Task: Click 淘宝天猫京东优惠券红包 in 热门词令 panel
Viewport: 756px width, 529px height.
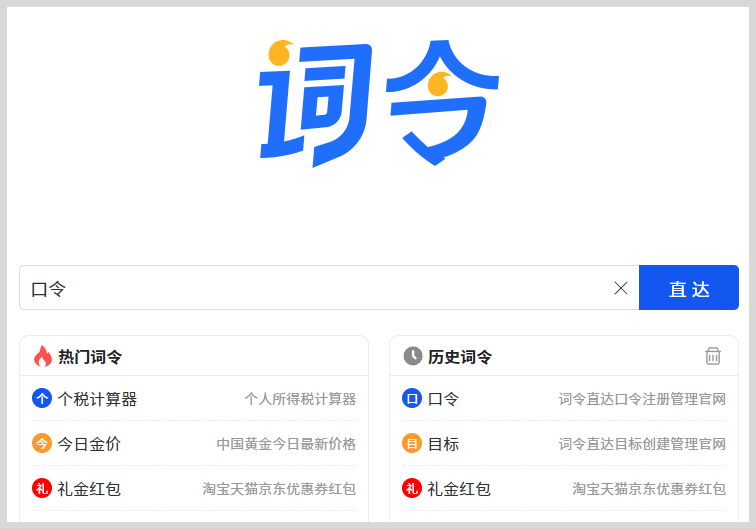Action: pyautogui.click(x=279, y=488)
